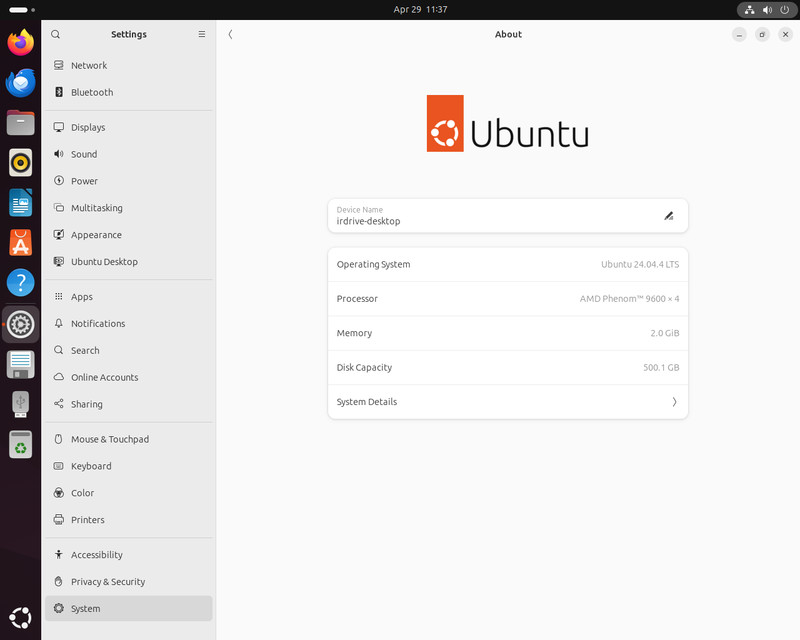Image resolution: width=800 pixels, height=640 pixels.
Task: Click the Device Name field irdrive-desktop
Action: click(508, 216)
